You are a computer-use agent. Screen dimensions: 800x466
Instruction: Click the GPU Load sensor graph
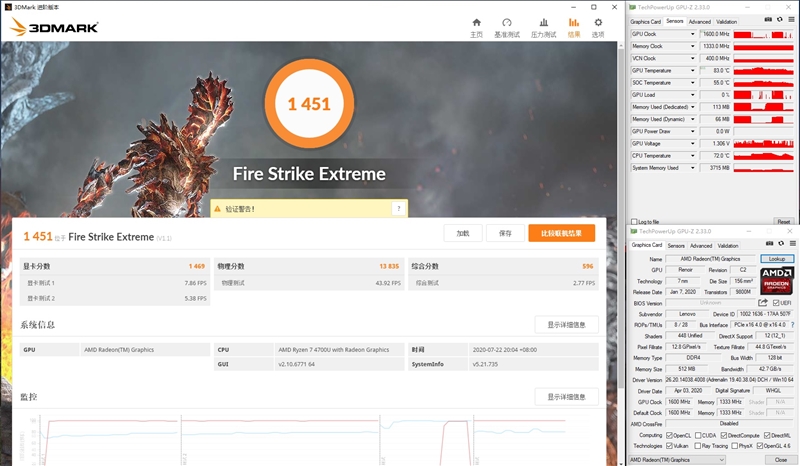point(762,95)
